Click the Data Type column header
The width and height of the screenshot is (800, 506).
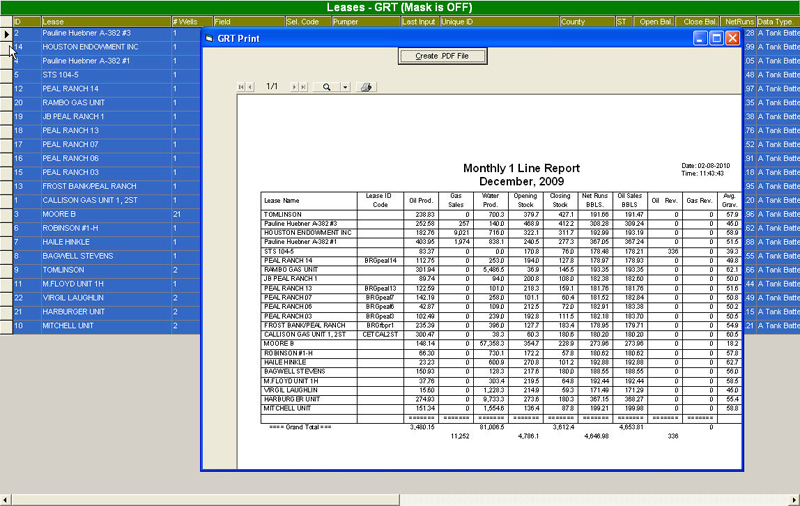[x=778, y=21]
